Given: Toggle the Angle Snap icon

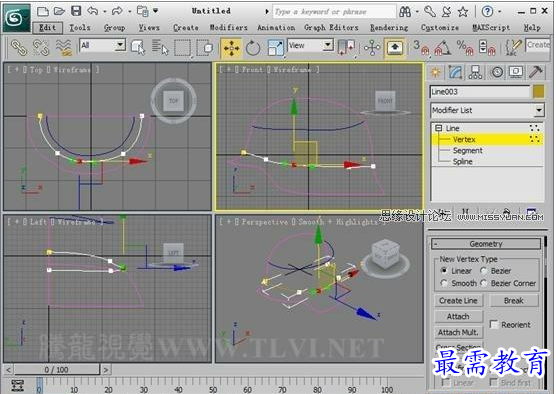Looking at the screenshot, I should tap(442, 48).
